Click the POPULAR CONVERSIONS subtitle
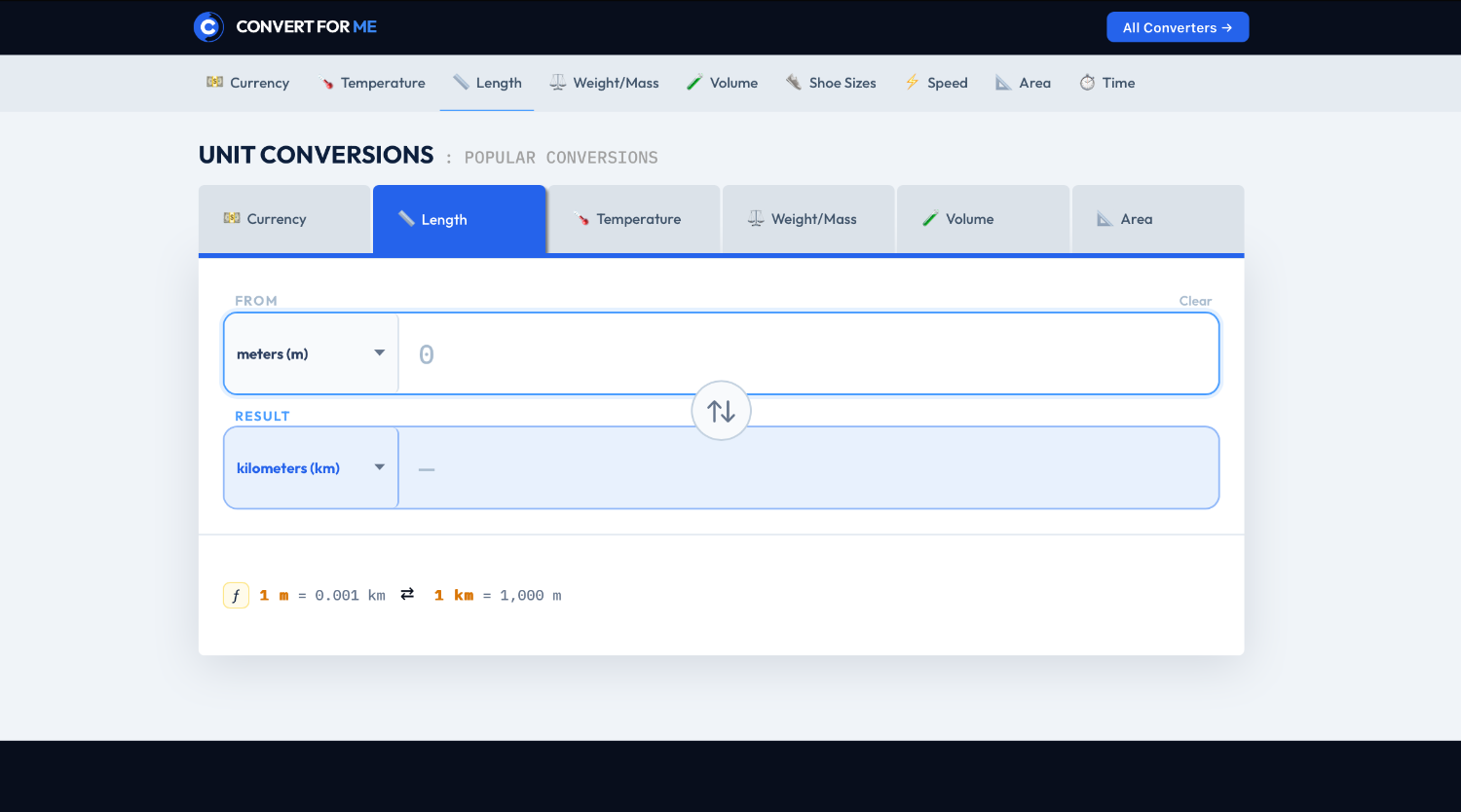 point(561,158)
